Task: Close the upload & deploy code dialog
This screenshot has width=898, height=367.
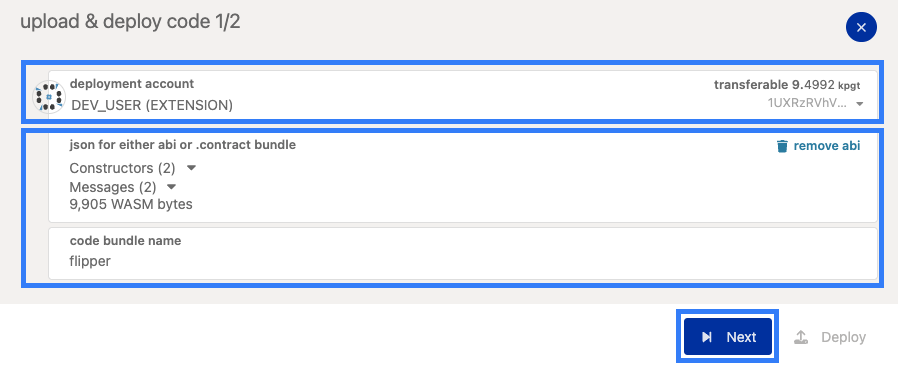Action: tap(861, 27)
